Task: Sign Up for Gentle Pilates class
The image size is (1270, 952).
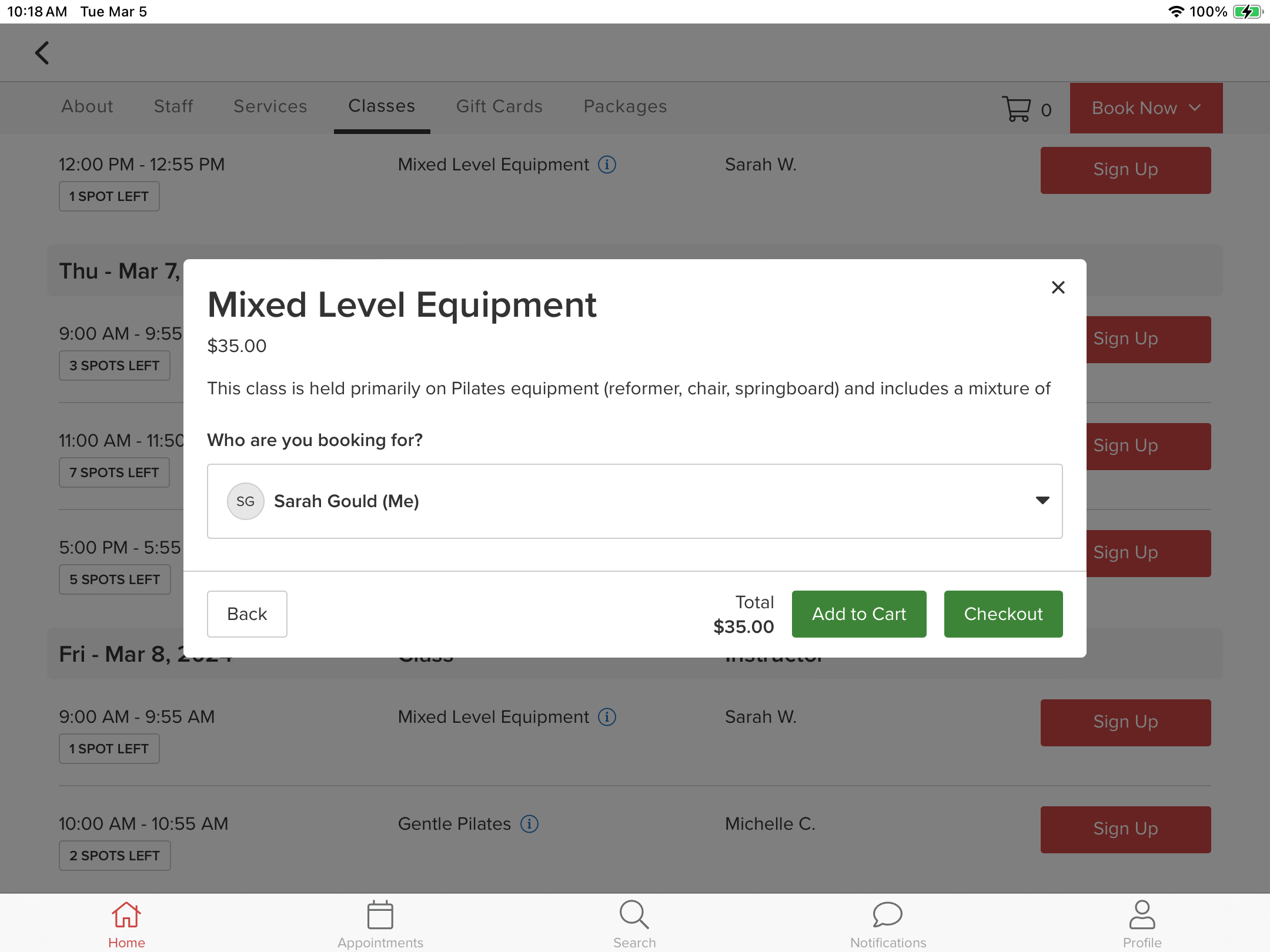Action: (x=1125, y=829)
